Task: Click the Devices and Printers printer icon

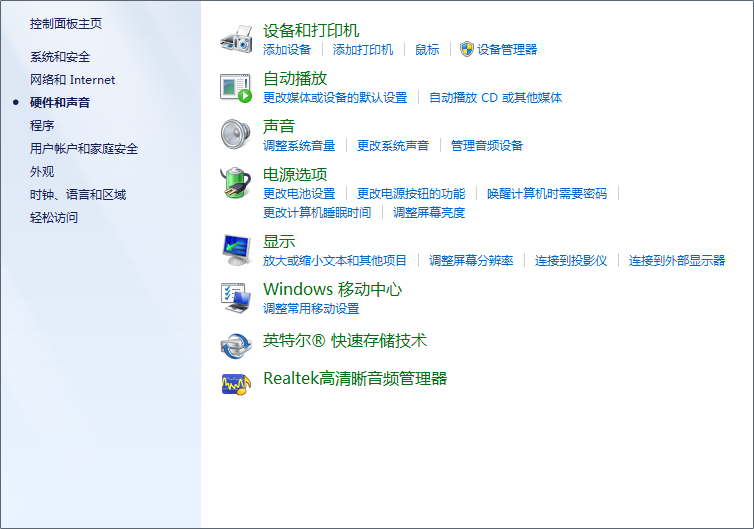Action: [x=236, y=39]
